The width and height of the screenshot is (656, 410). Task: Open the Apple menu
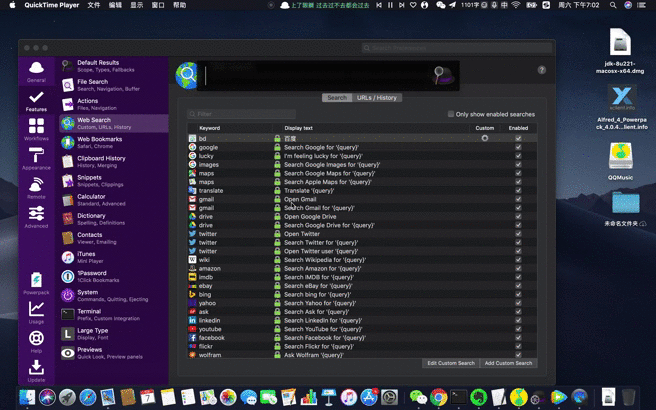12,5
